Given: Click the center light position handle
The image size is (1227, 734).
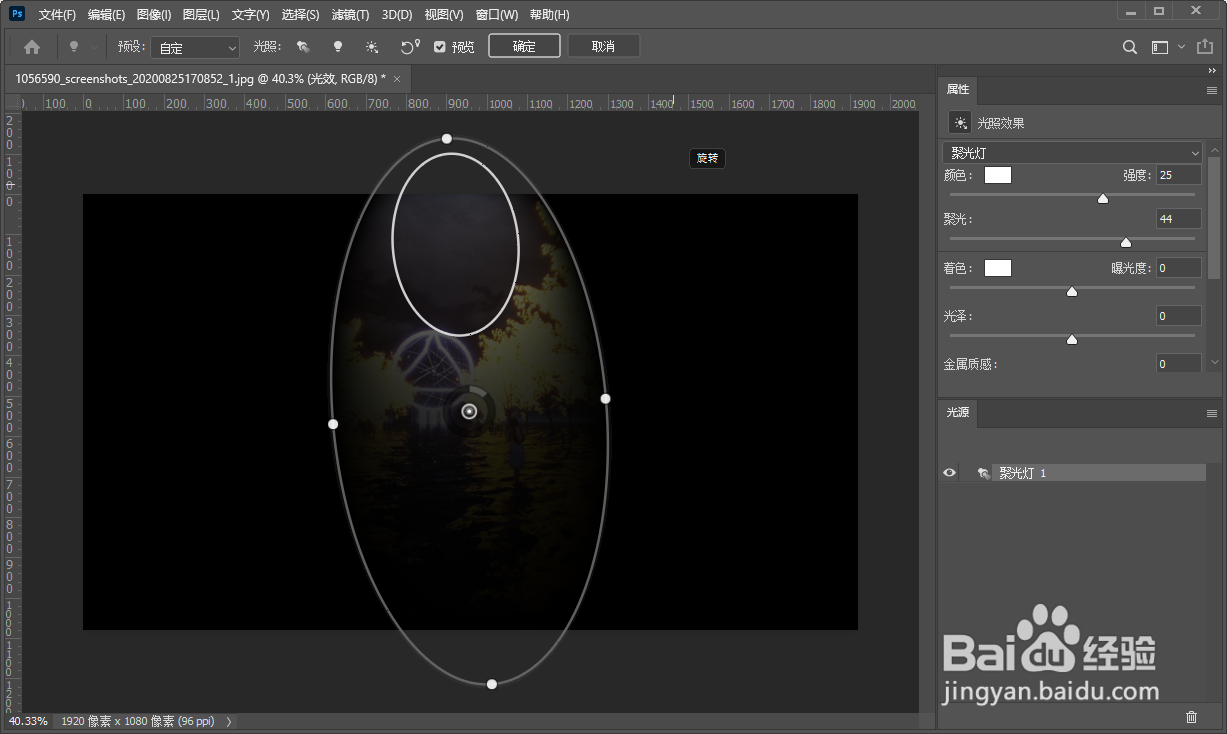Looking at the screenshot, I should tap(469, 411).
